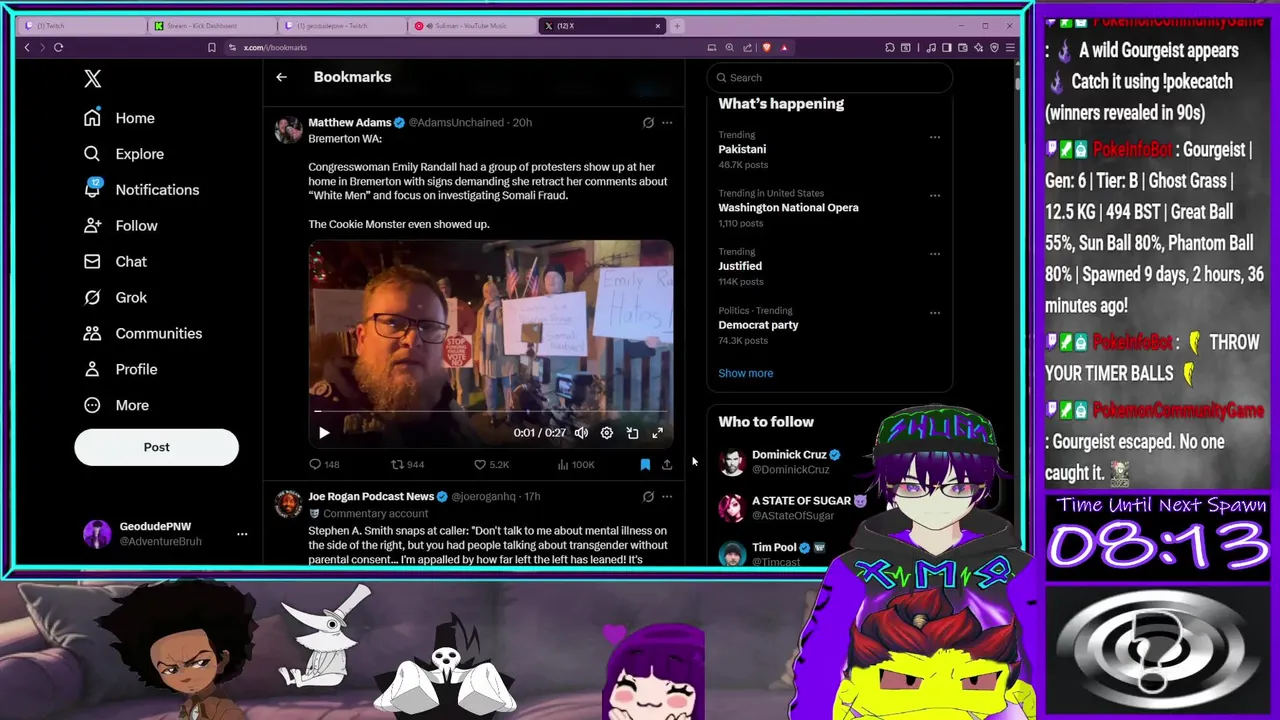Open video settings gear
Viewport: 1280px width, 720px height.
click(607, 433)
